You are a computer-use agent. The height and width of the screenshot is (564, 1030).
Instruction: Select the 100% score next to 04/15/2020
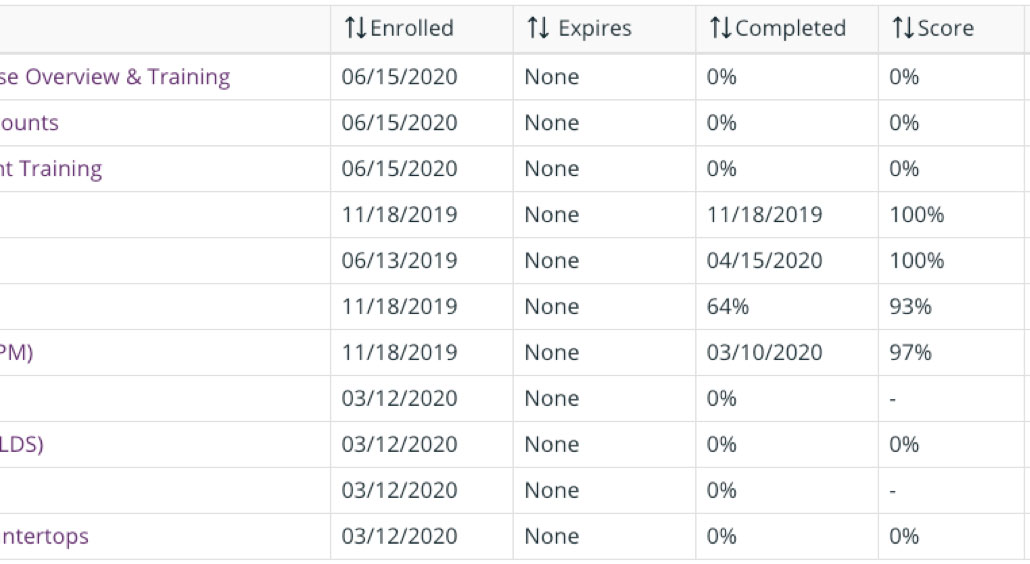916,261
